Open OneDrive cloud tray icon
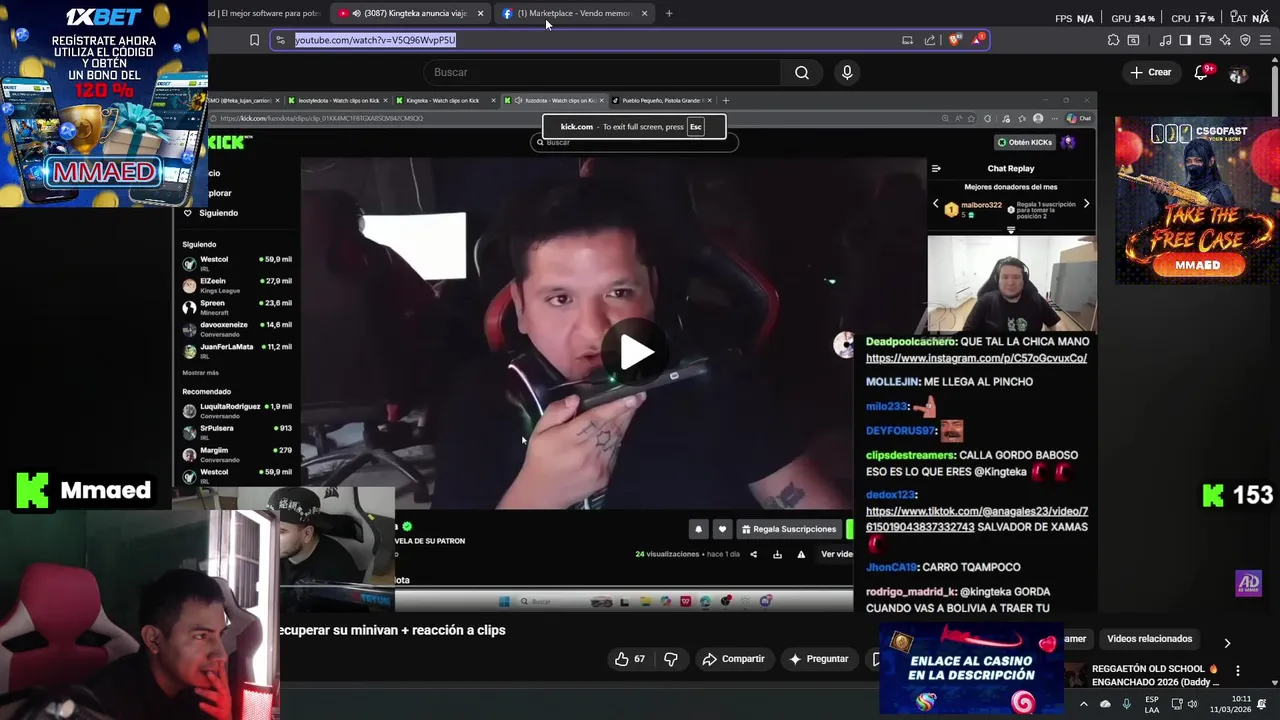The height and width of the screenshot is (720, 1280). pyautogui.click(x=1105, y=704)
